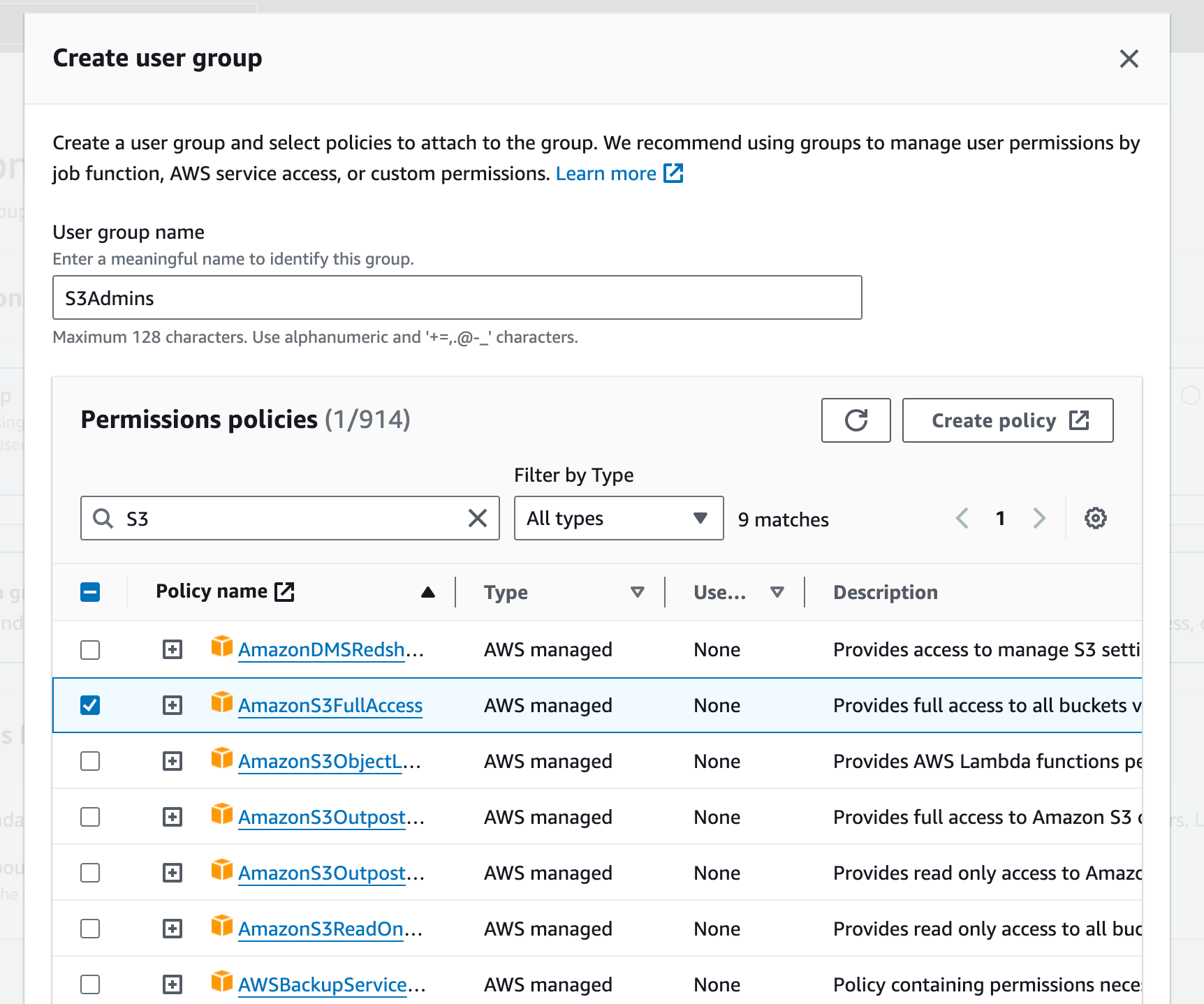This screenshot has width=1204, height=1004.
Task: Toggle the select-all policies header checkbox
Action: point(90,592)
